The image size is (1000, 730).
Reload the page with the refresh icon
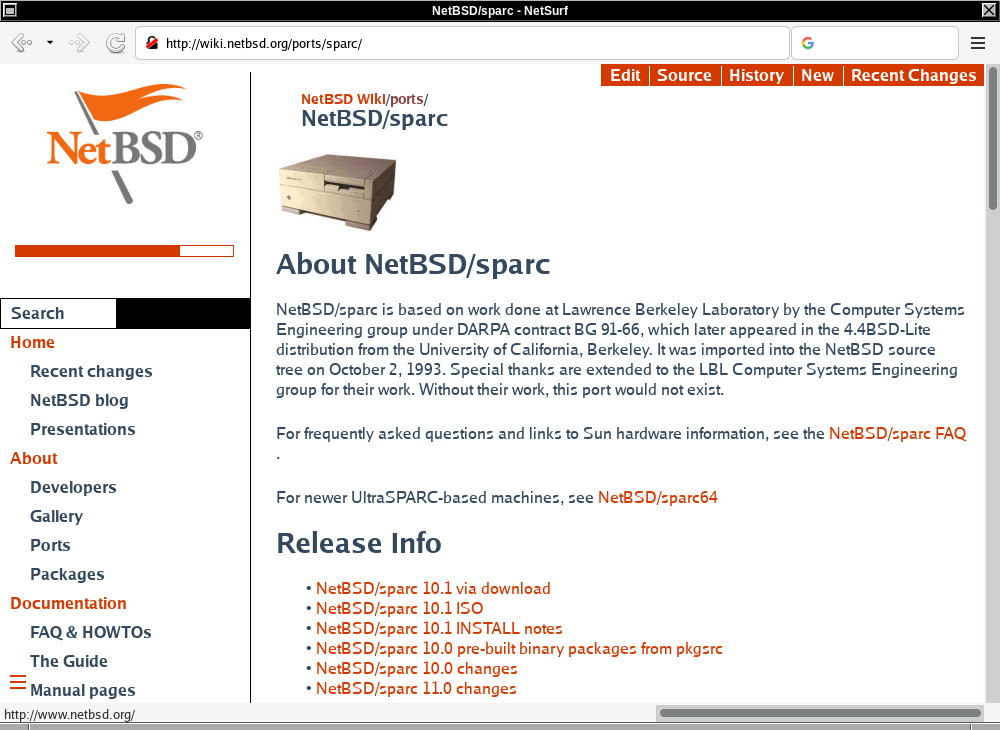coord(115,43)
